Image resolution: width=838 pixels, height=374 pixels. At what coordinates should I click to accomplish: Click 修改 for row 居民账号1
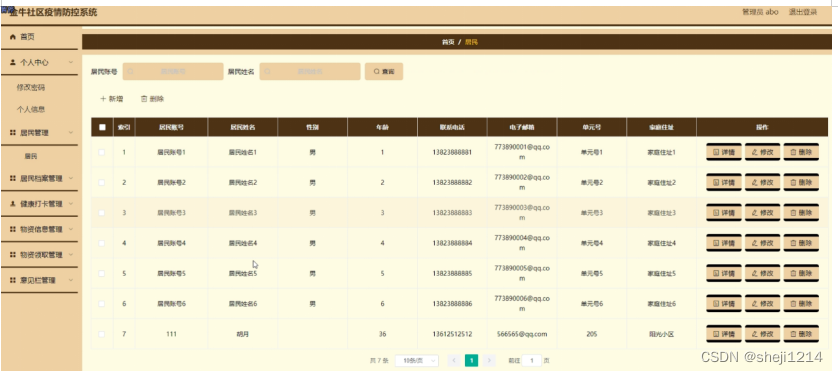[x=763, y=152]
